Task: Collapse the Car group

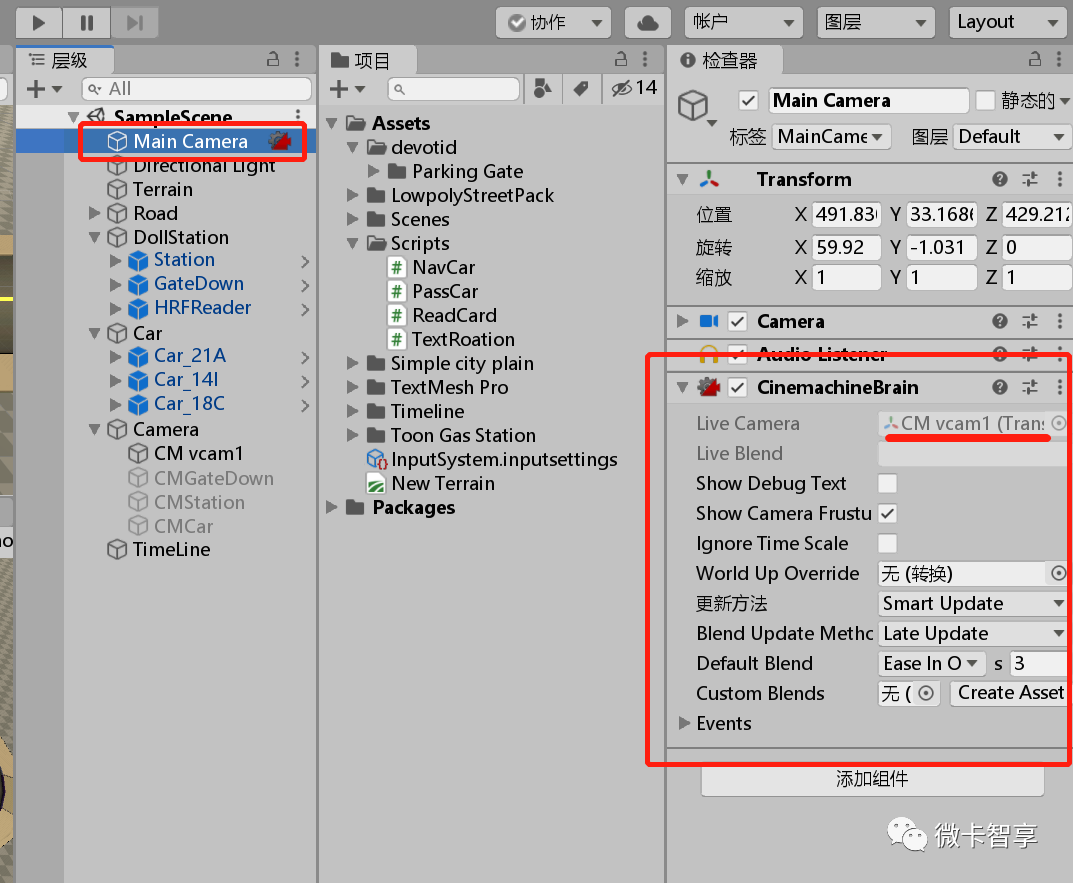Action: (94, 333)
